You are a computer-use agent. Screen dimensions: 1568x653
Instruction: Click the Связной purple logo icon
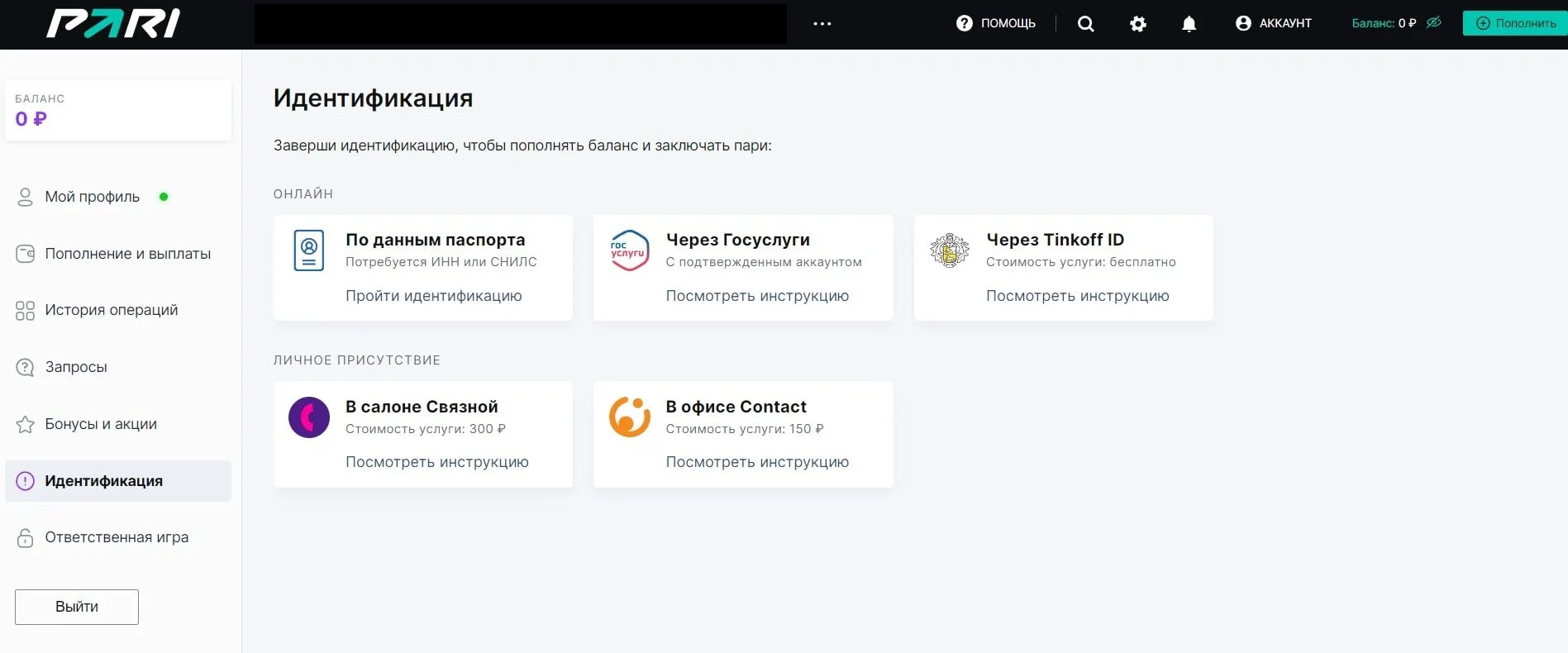coord(309,417)
